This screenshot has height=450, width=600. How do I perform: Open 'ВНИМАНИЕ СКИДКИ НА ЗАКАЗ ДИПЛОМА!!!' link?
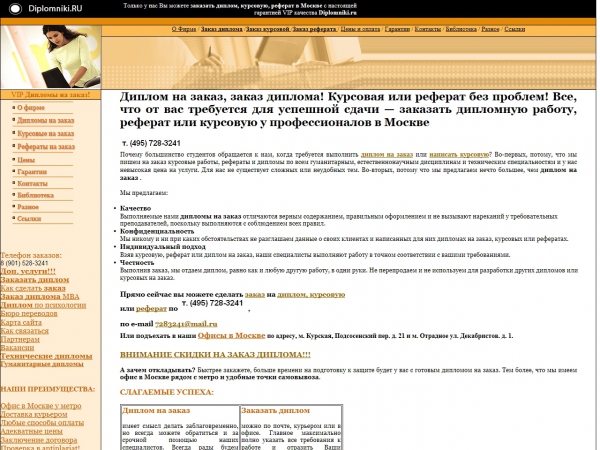[x=215, y=355]
